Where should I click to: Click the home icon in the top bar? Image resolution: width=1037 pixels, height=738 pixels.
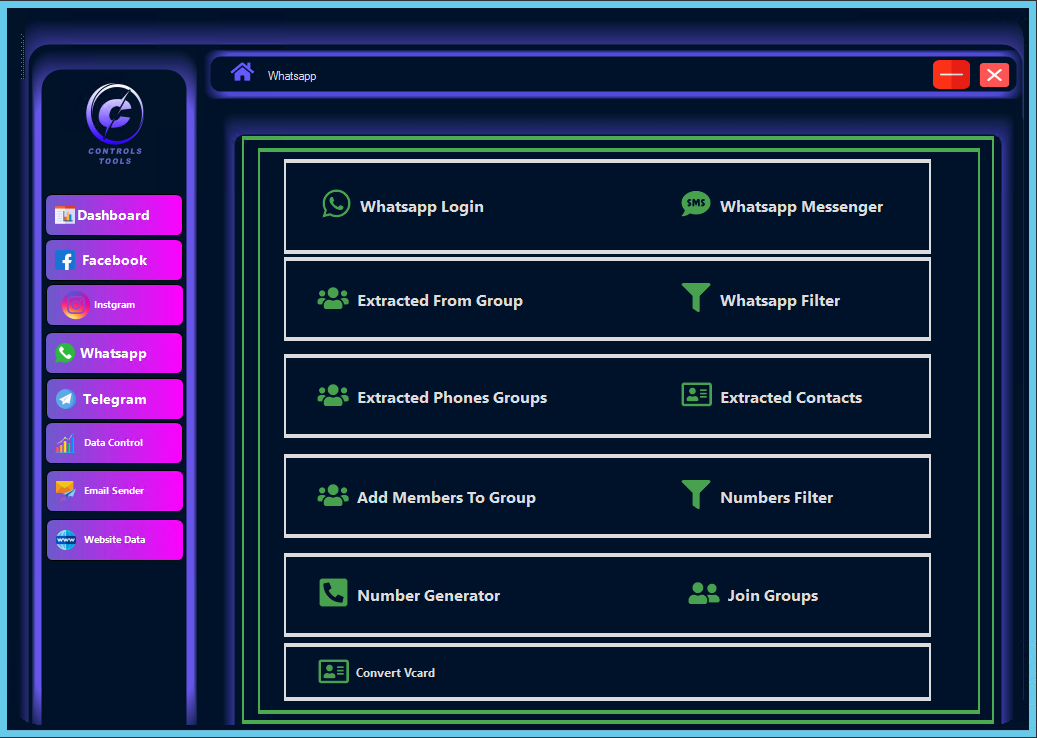pyautogui.click(x=242, y=71)
